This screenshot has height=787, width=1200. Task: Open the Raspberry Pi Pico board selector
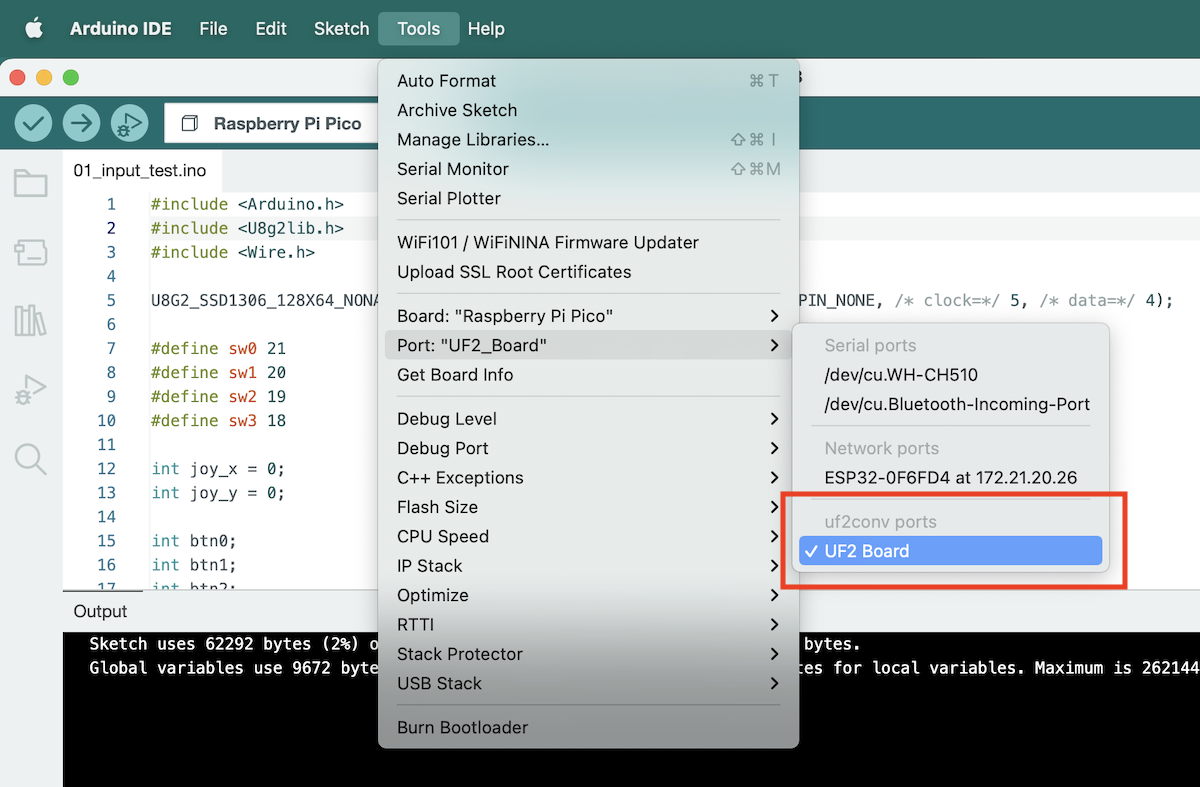(271, 124)
